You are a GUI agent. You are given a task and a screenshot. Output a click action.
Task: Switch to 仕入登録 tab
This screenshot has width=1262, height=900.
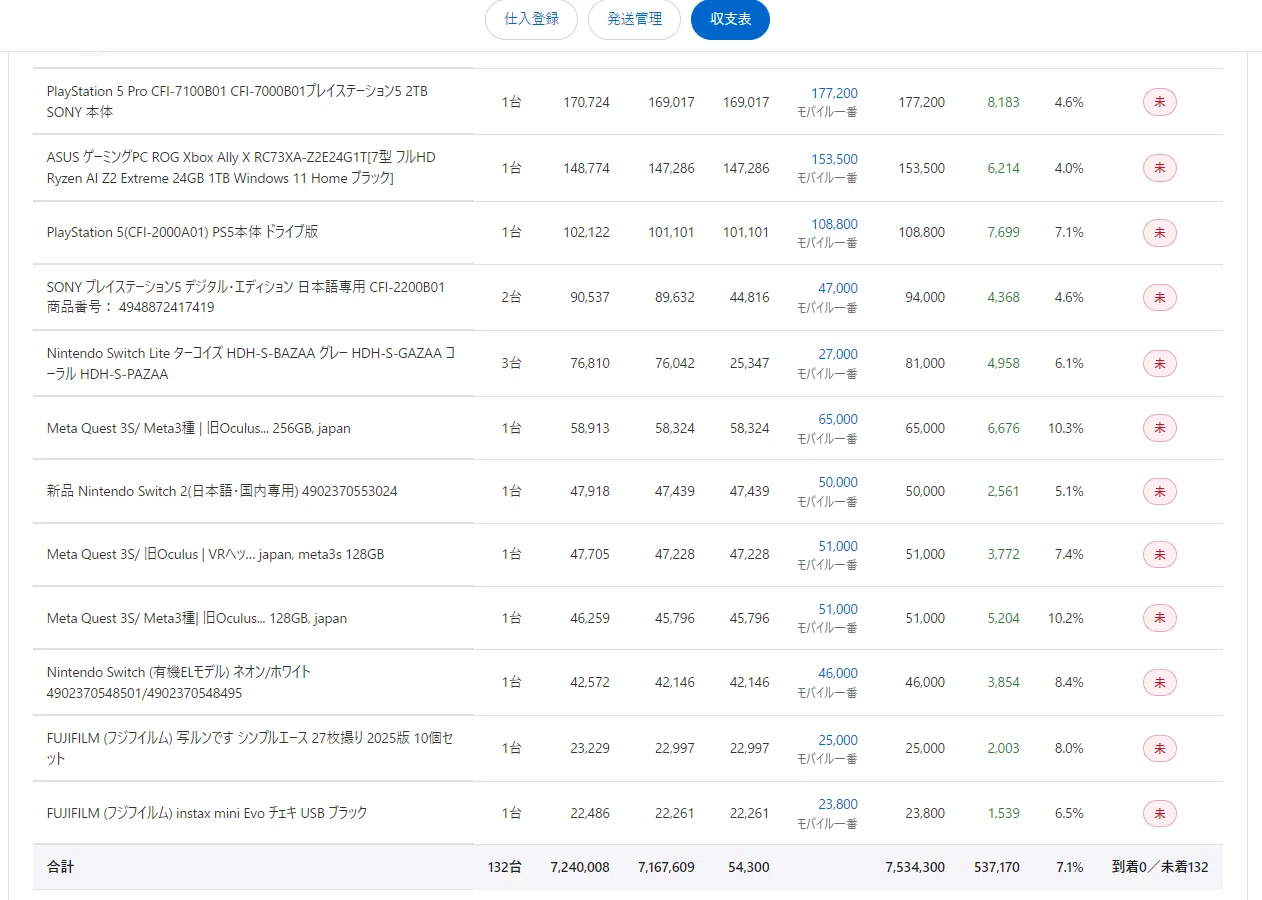click(531, 19)
